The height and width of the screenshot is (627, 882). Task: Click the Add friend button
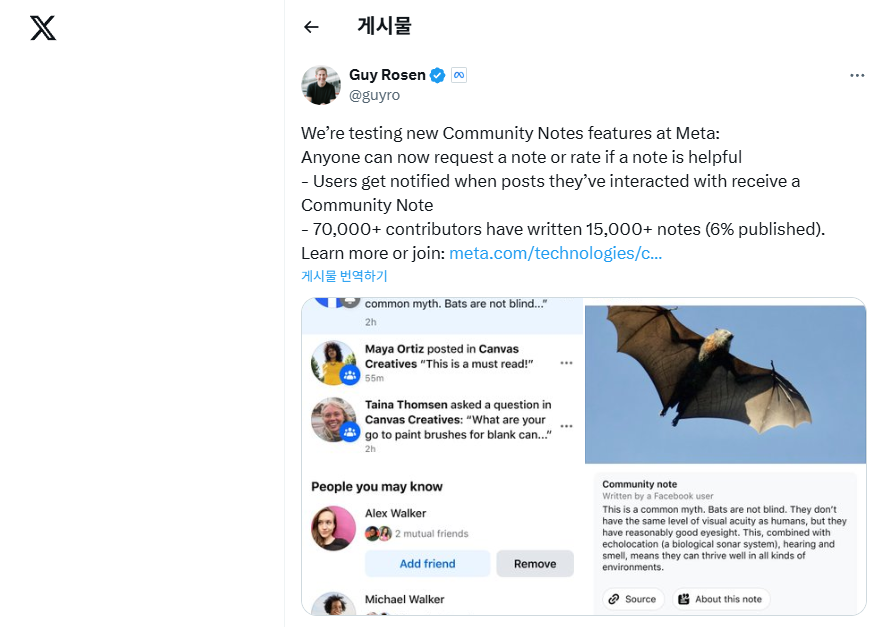(x=428, y=563)
